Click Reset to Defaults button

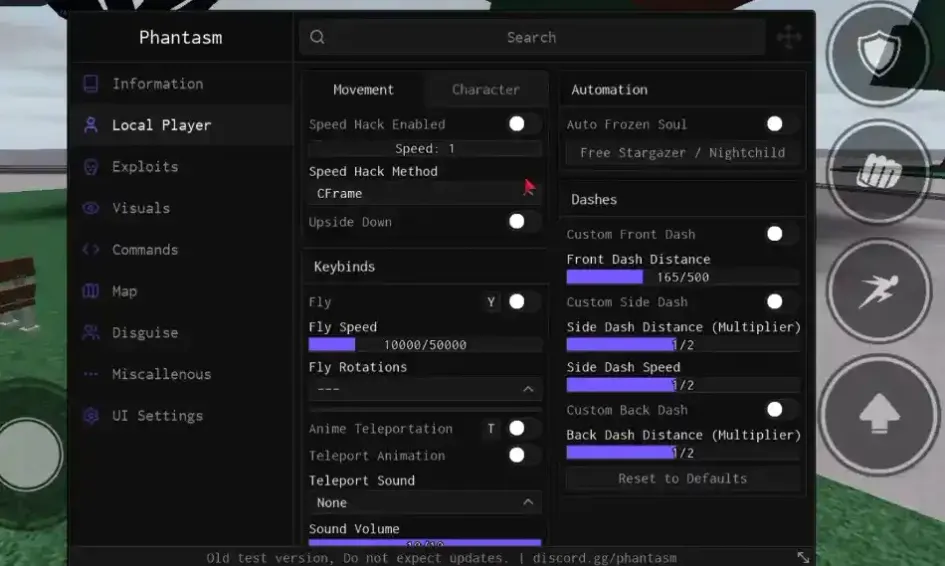click(682, 479)
